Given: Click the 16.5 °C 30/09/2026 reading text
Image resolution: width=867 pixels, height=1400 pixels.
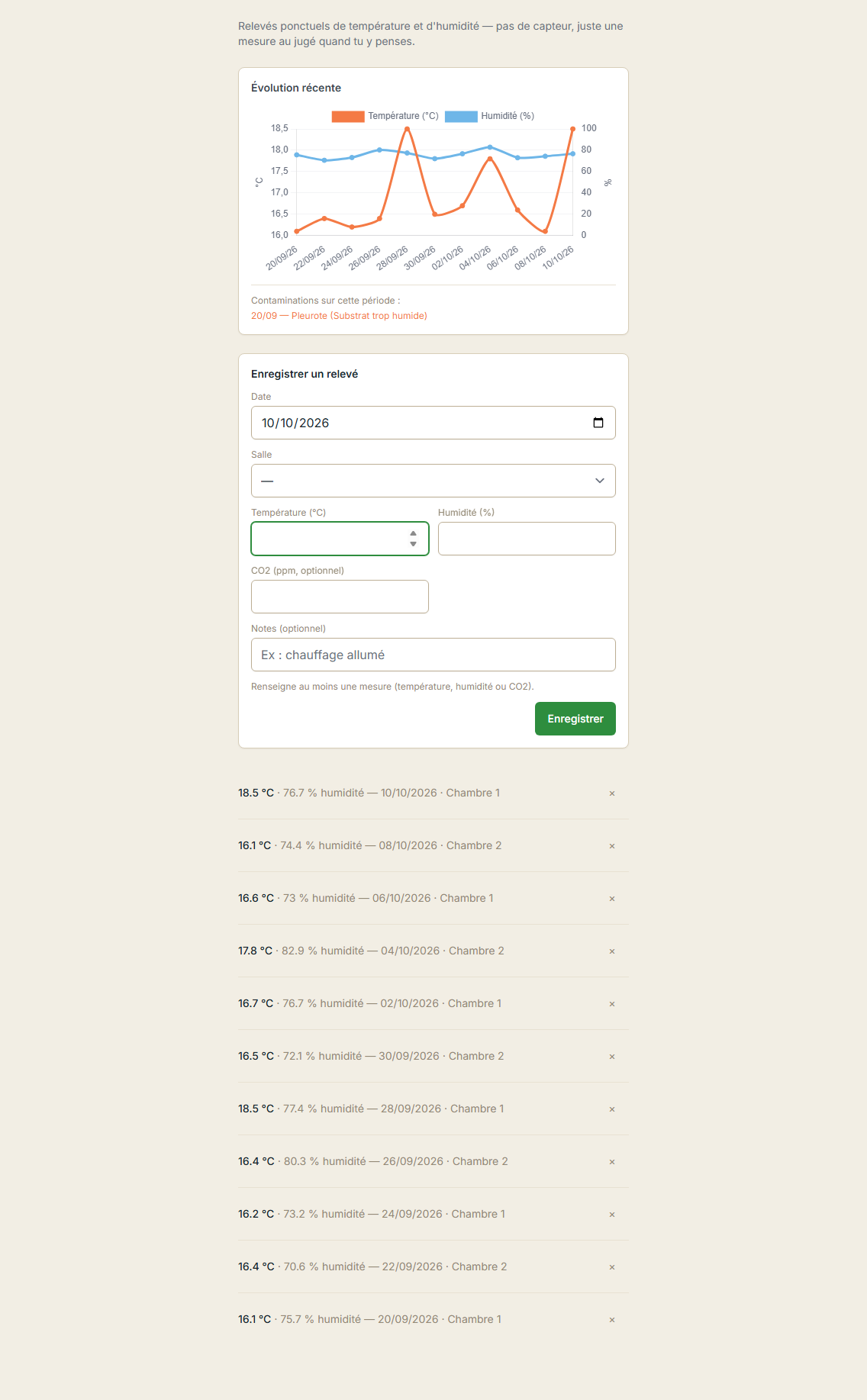Looking at the screenshot, I should [x=371, y=1056].
